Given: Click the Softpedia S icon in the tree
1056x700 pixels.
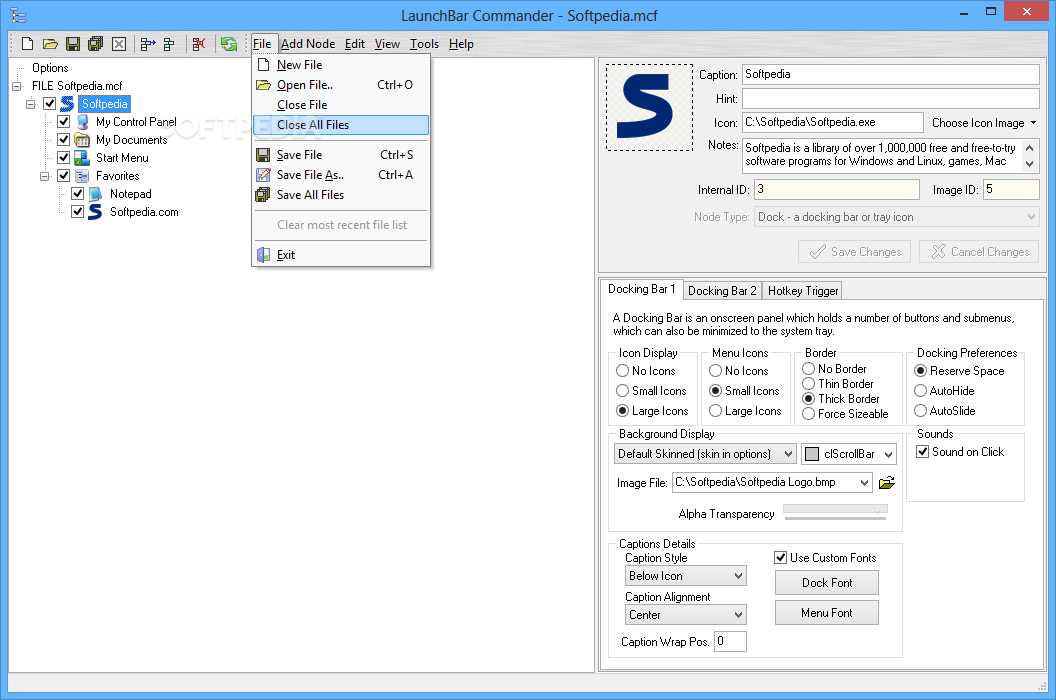Looking at the screenshot, I should tap(67, 104).
